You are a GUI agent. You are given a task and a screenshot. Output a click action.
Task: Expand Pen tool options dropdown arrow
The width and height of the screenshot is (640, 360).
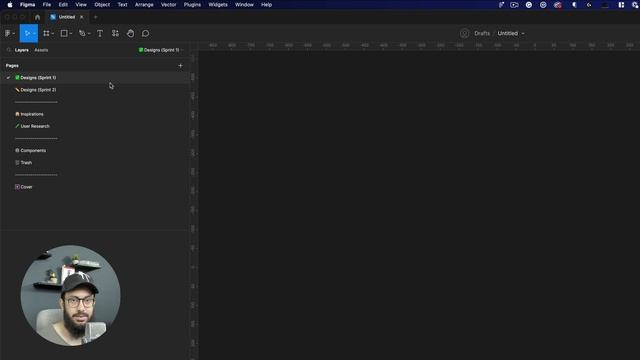(x=89, y=33)
